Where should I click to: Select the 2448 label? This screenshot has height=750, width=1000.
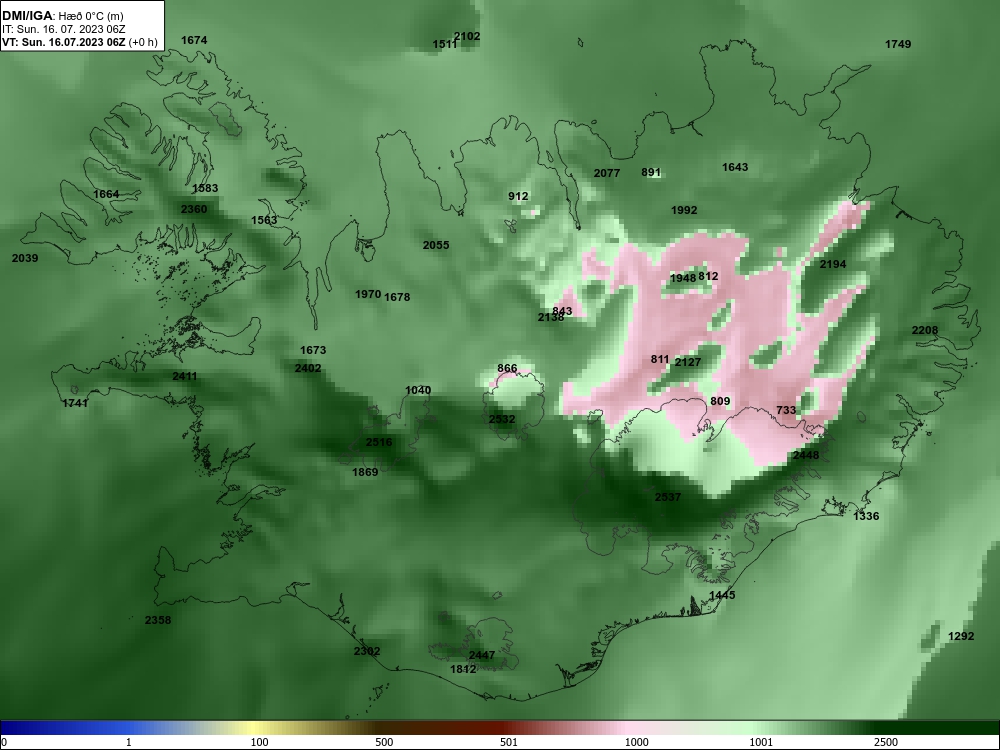[805, 455]
